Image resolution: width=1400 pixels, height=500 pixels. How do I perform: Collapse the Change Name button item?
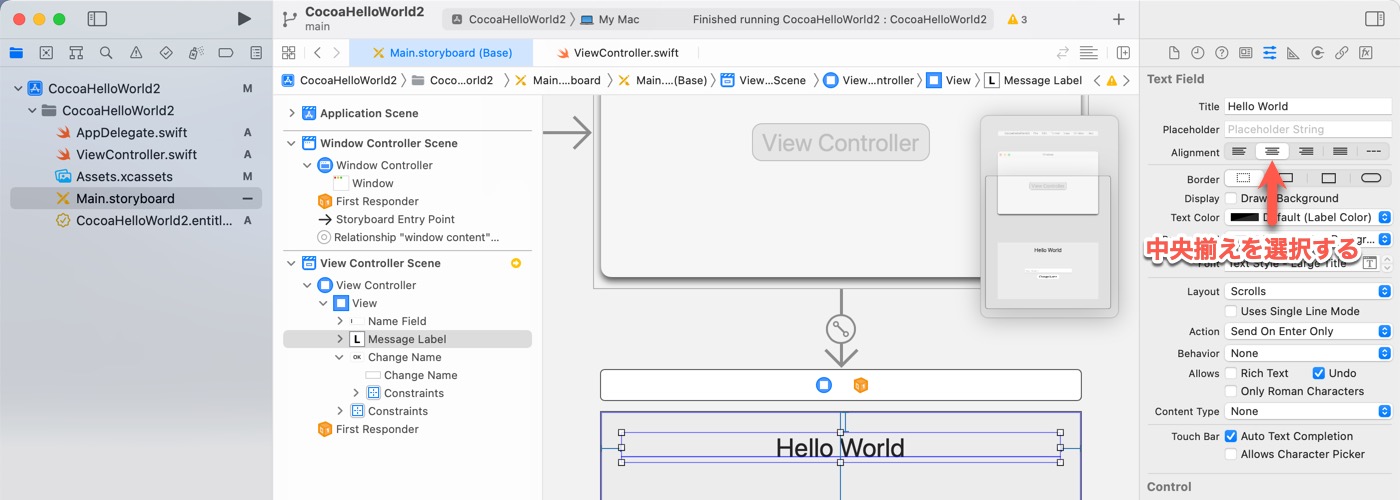click(x=340, y=357)
